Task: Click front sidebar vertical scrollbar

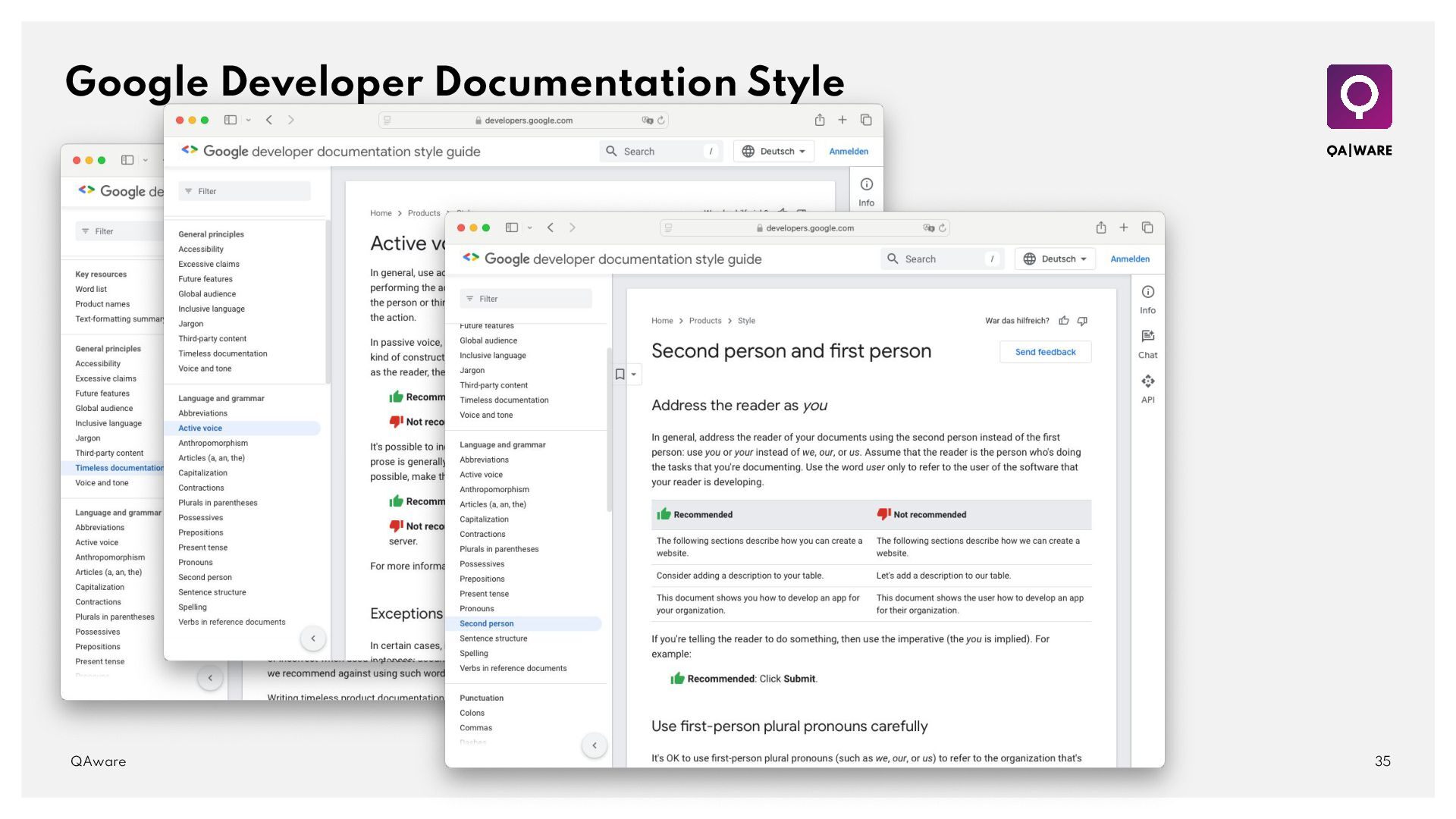Action: point(609,428)
